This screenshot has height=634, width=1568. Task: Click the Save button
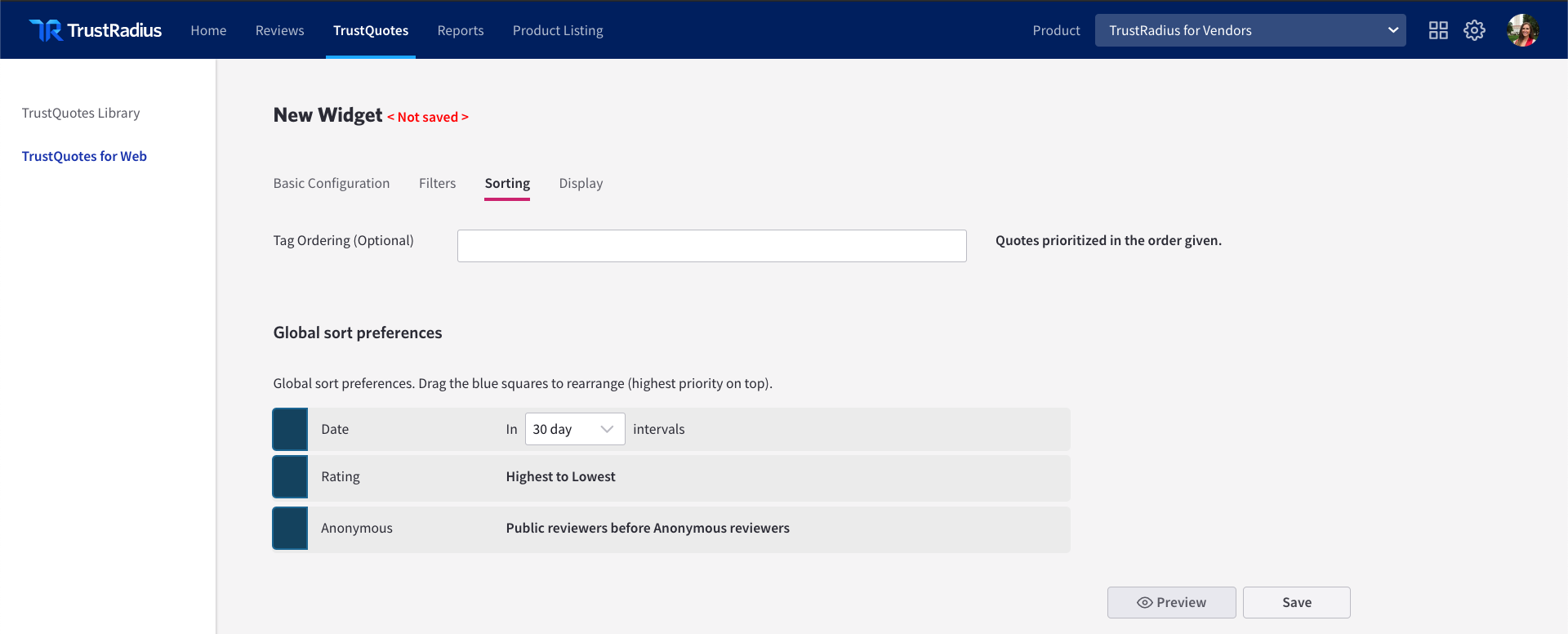[x=1297, y=602]
